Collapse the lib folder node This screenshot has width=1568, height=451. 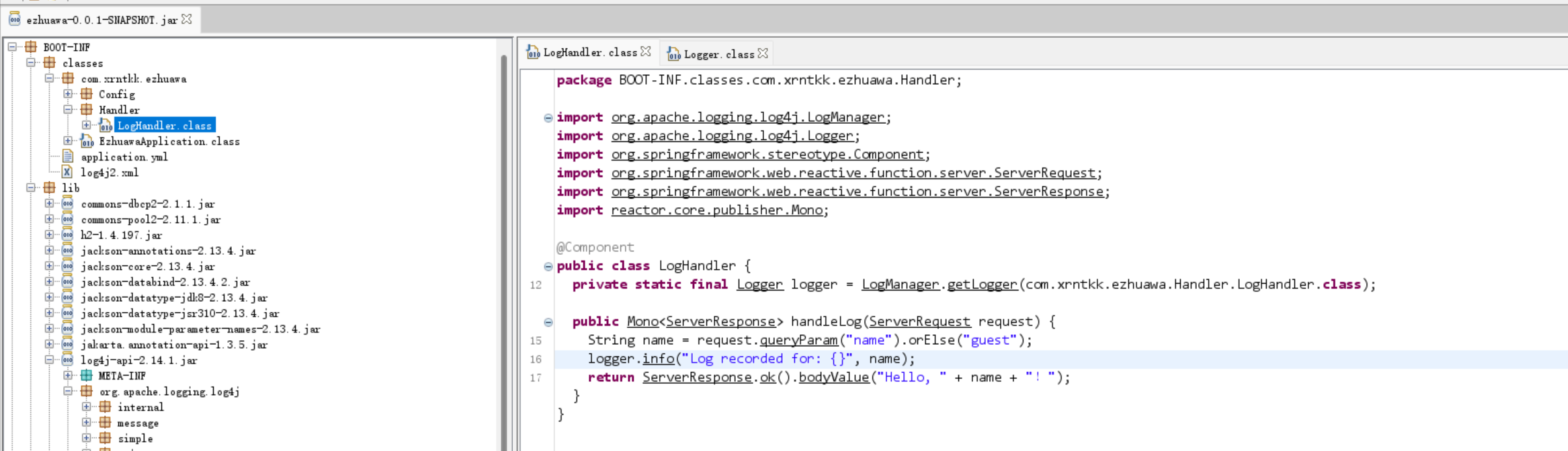tap(31, 188)
